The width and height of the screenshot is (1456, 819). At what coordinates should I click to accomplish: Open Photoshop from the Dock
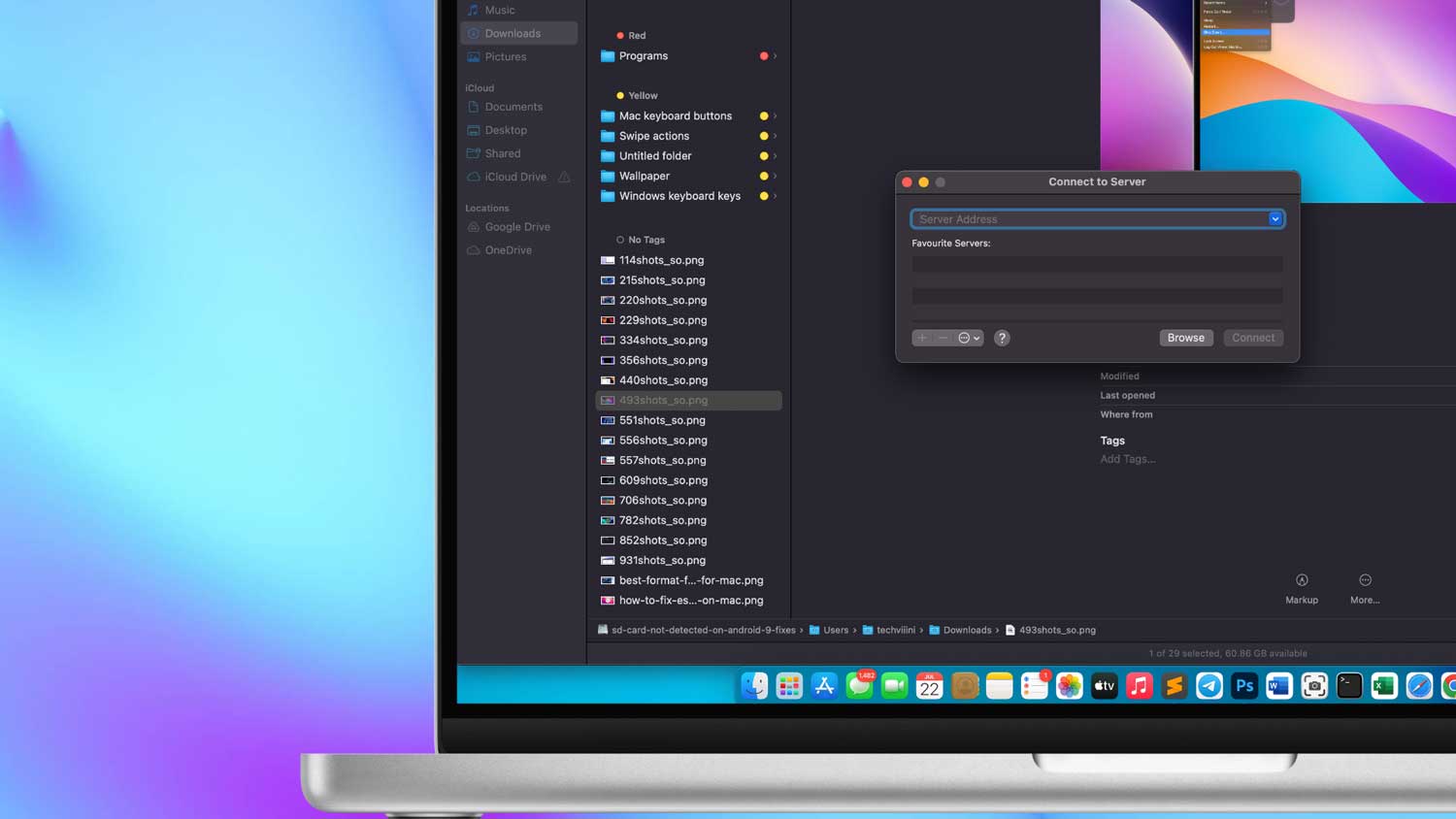(1243, 686)
